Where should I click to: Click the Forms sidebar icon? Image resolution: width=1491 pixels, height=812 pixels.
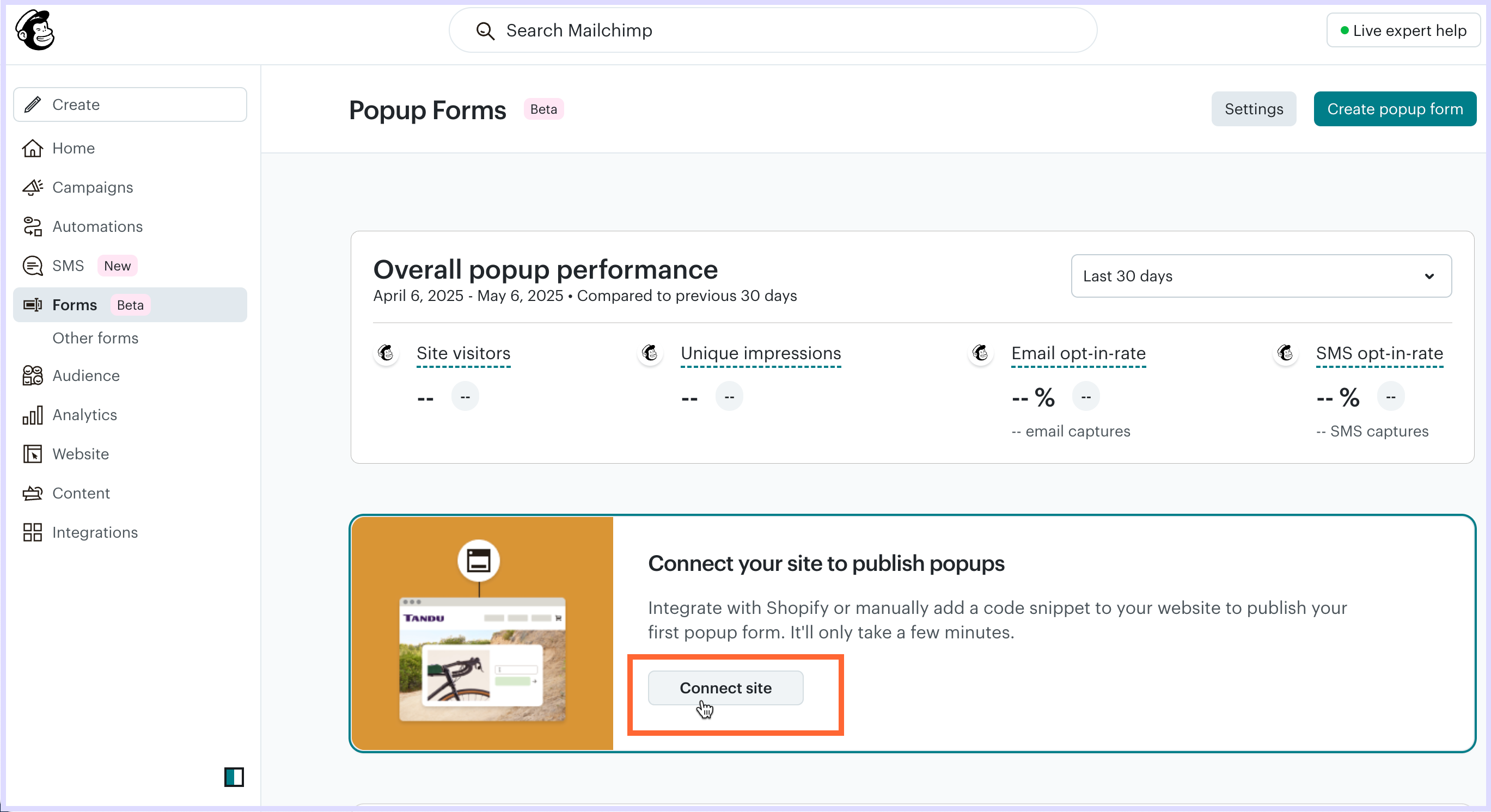[x=33, y=305]
